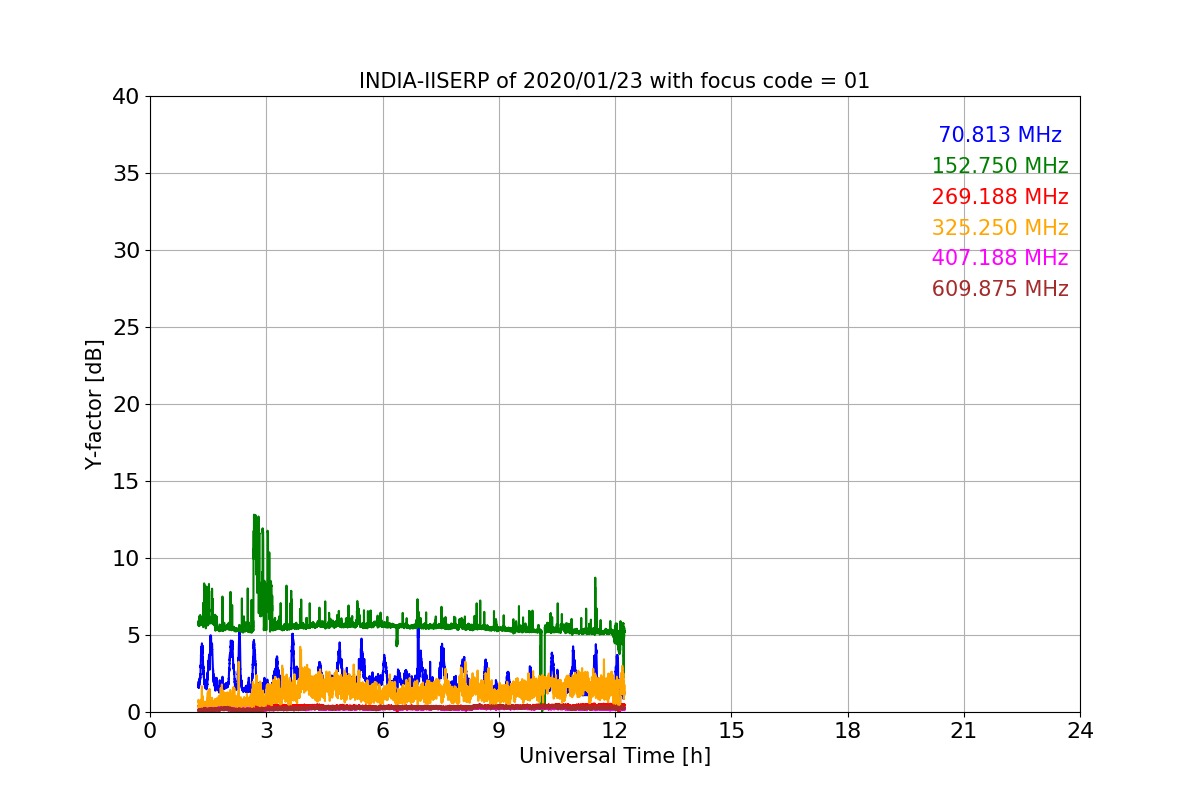The width and height of the screenshot is (1200, 800).
Task: Click the y-axis tick label 35
Action: pyautogui.click(x=126, y=174)
